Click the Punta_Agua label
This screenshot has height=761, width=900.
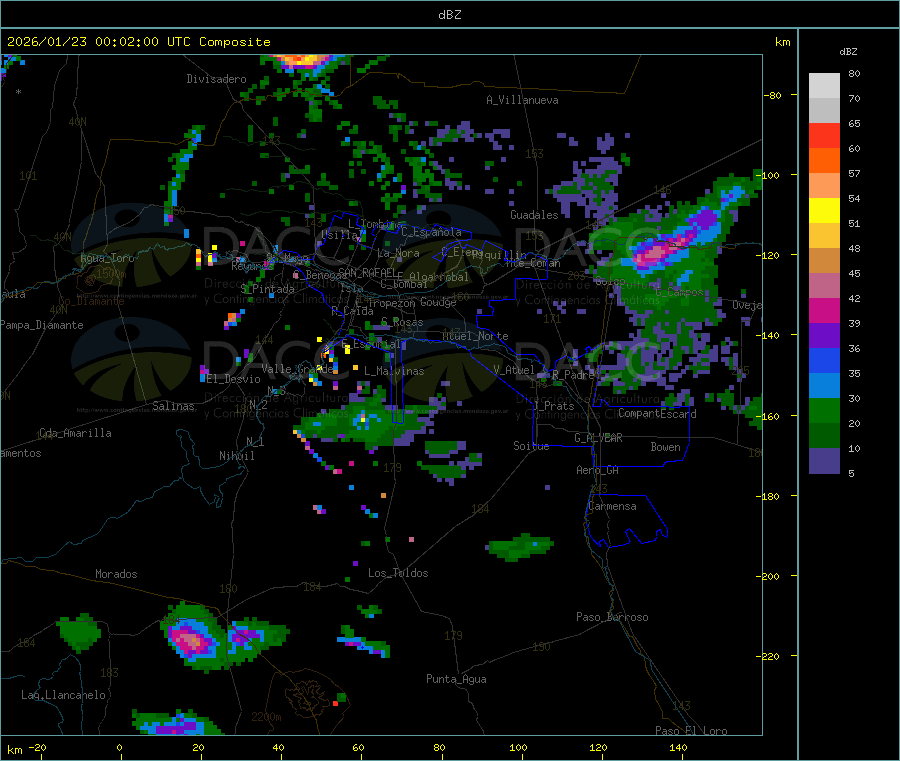coord(456,679)
